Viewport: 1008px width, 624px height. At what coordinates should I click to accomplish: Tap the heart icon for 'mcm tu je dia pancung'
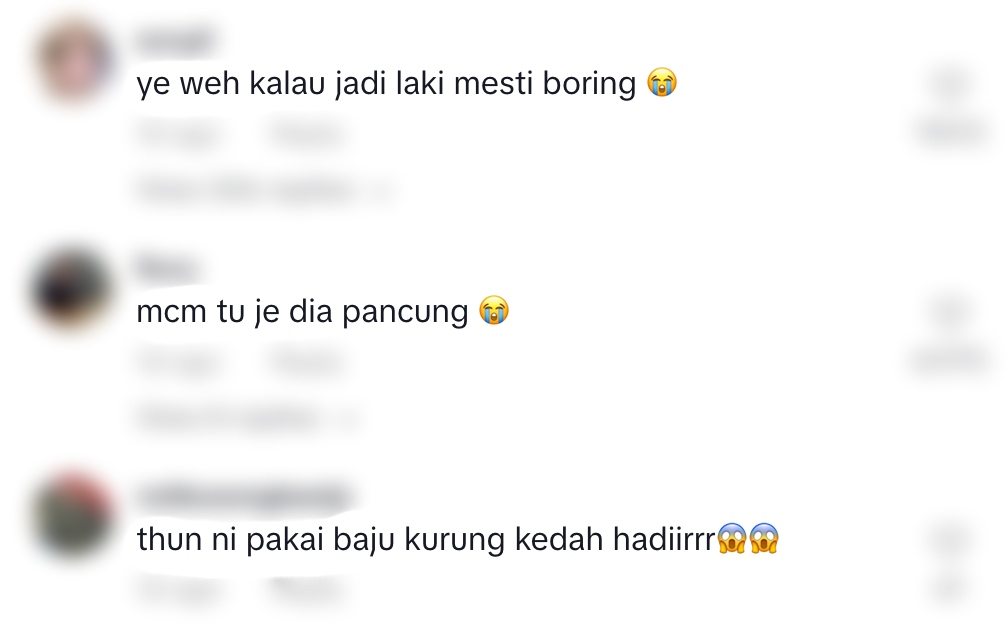point(951,313)
